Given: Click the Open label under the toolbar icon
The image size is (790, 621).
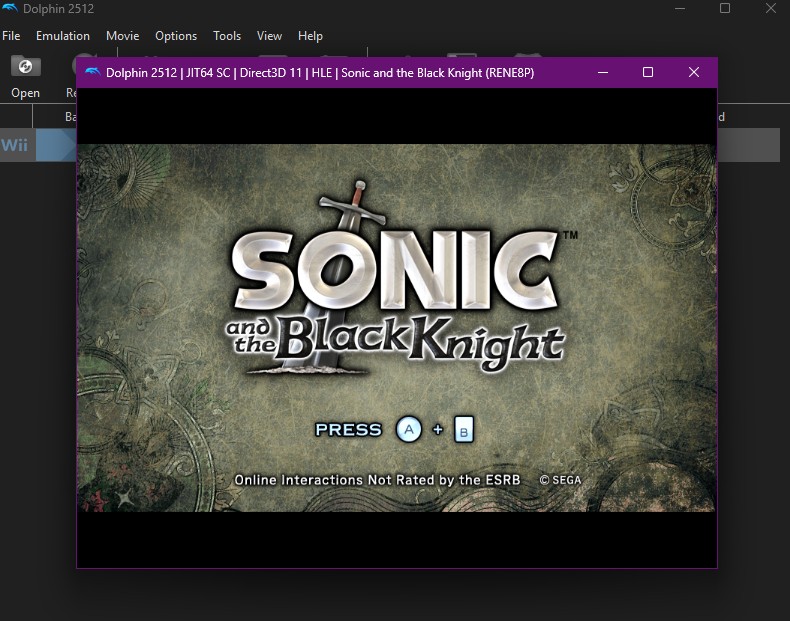Looking at the screenshot, I should [26, 93].
